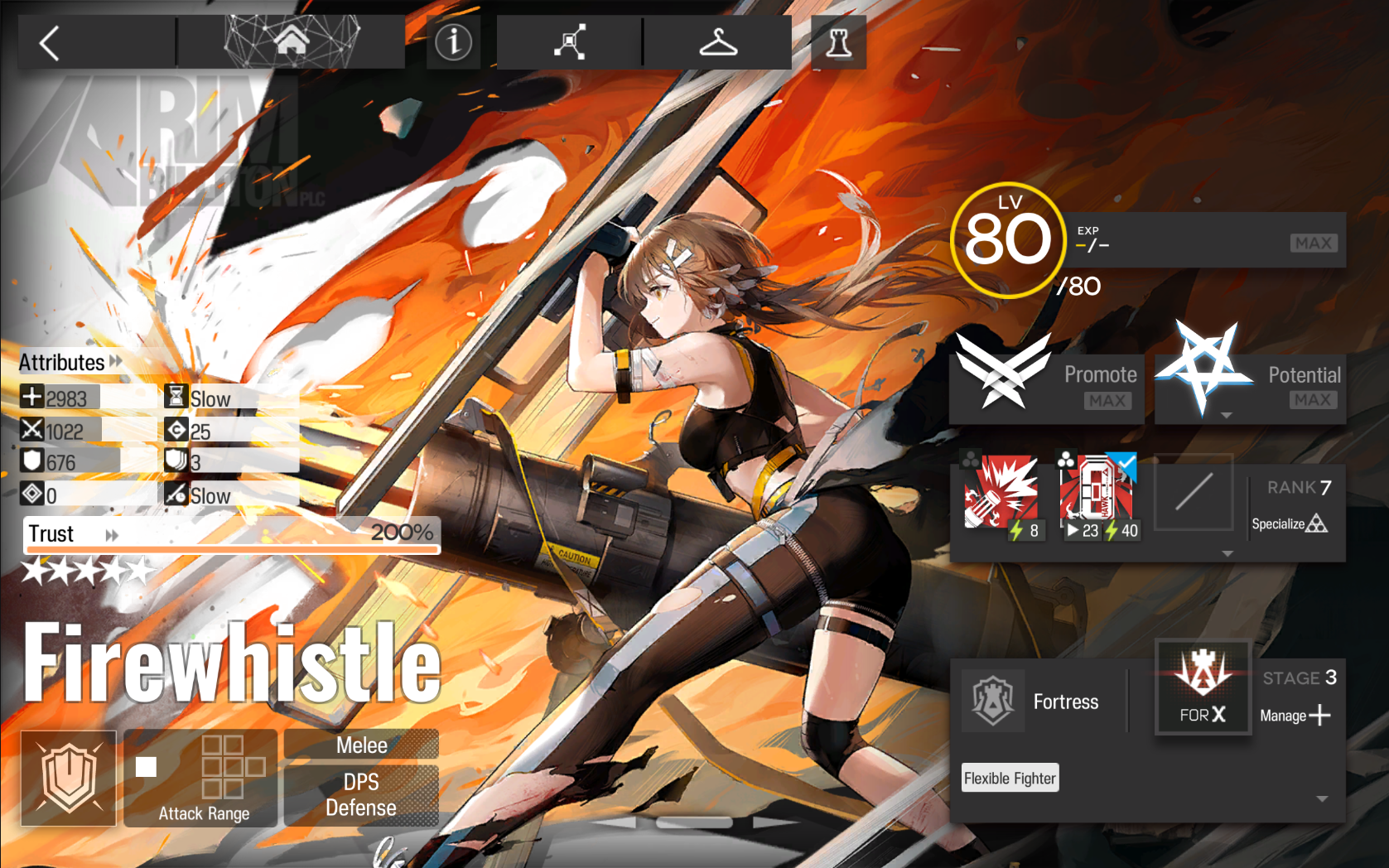Image resolution: width=1389 pixels, height=868 pixels.
Task: Switch to next operator with bottom right arrow
Action: (x=773, y=822)
